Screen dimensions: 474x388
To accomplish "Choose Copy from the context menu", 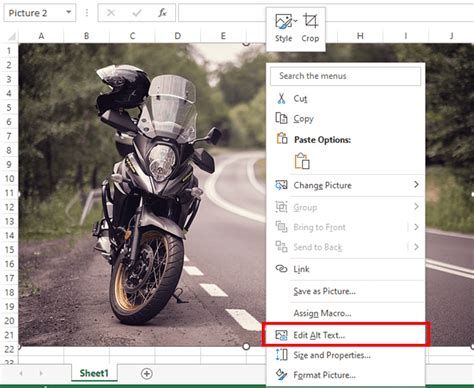I will coord(346,119).
